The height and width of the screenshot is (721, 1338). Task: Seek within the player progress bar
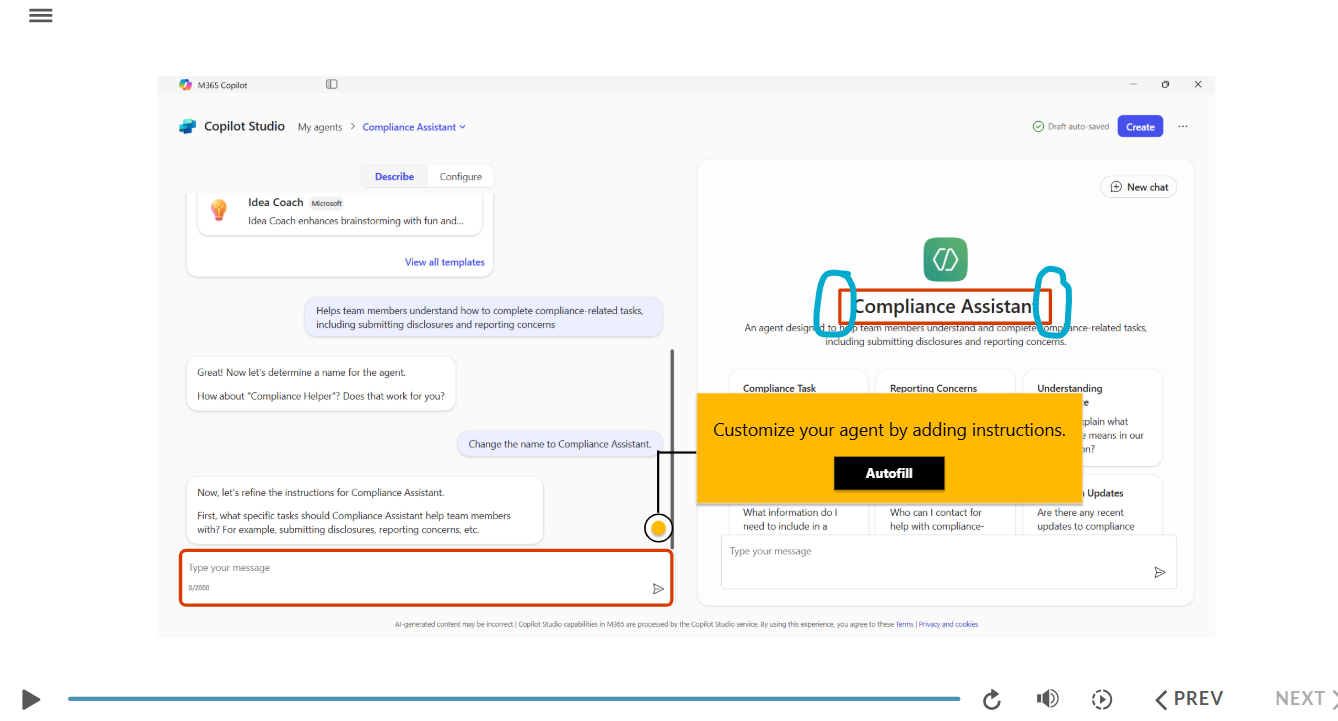coord(514,699)
